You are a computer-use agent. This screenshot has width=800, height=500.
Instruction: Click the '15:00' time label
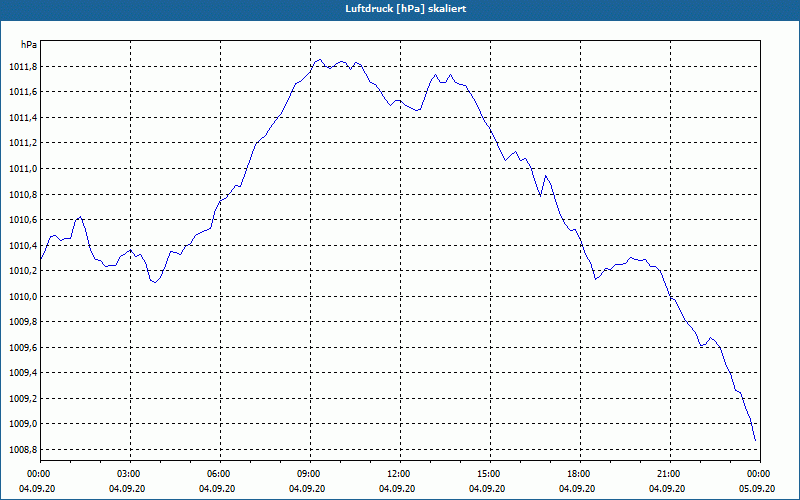488,474
